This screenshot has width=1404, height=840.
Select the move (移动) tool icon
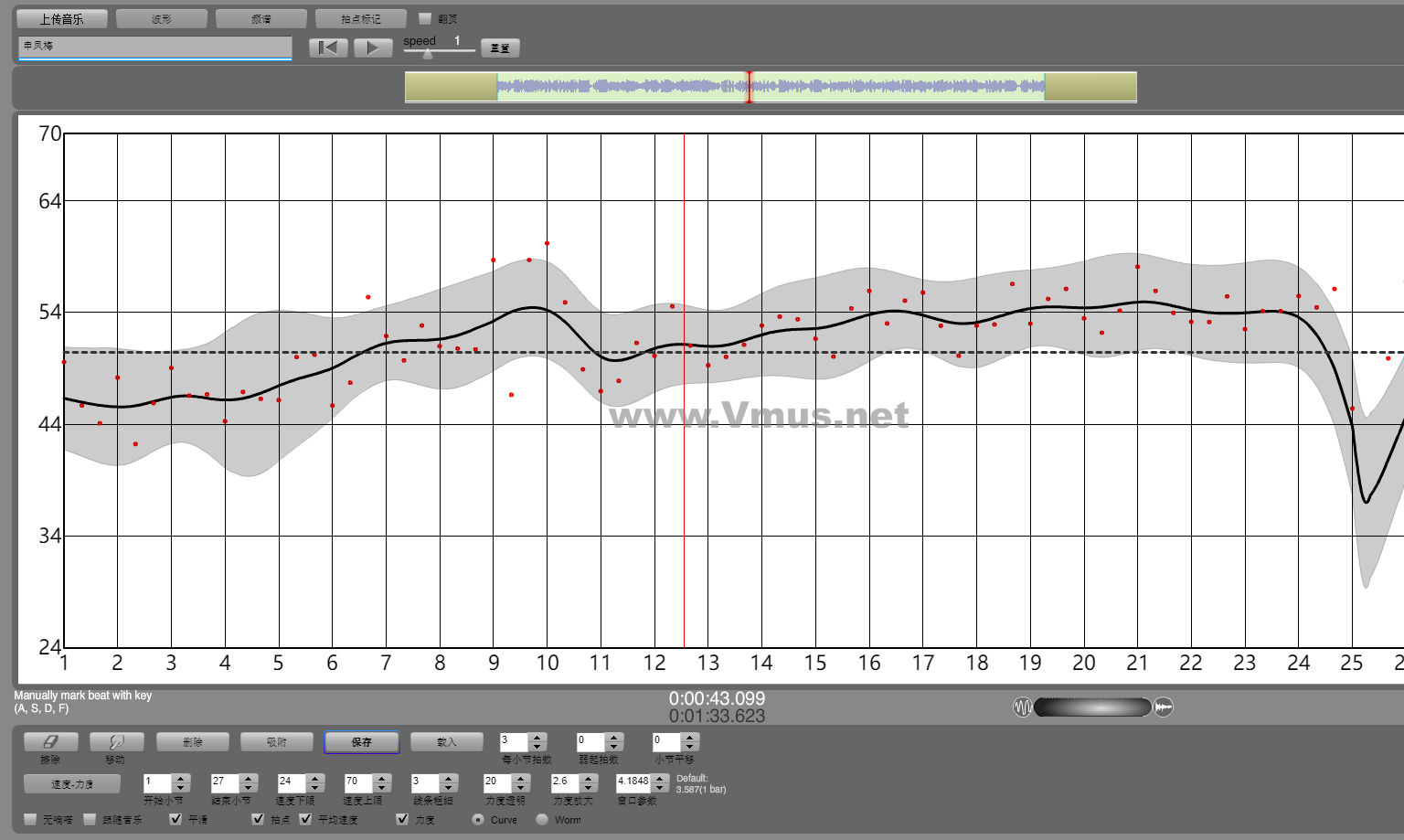[x=116, y=742]
